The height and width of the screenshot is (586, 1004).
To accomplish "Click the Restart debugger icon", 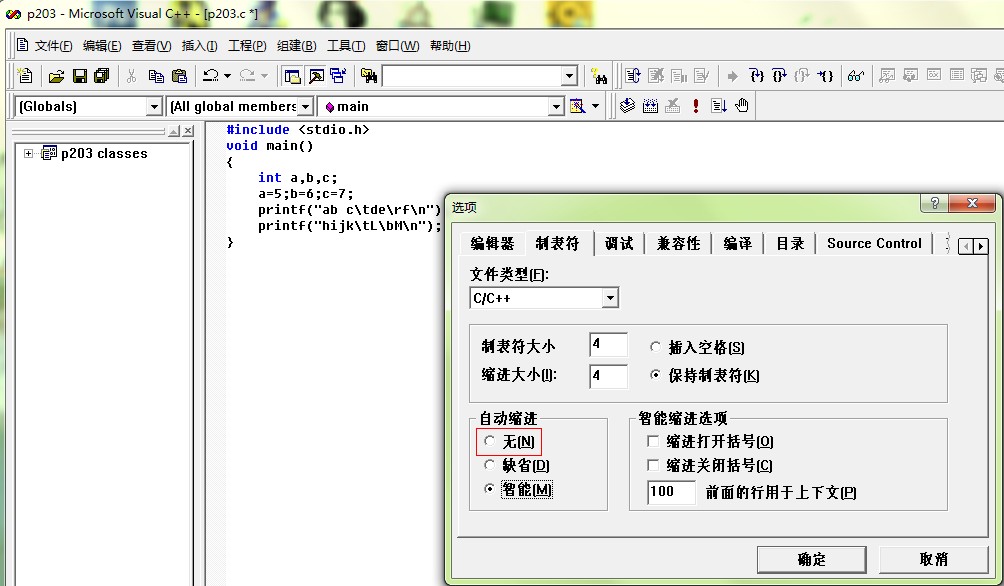I will coord(633,76).
